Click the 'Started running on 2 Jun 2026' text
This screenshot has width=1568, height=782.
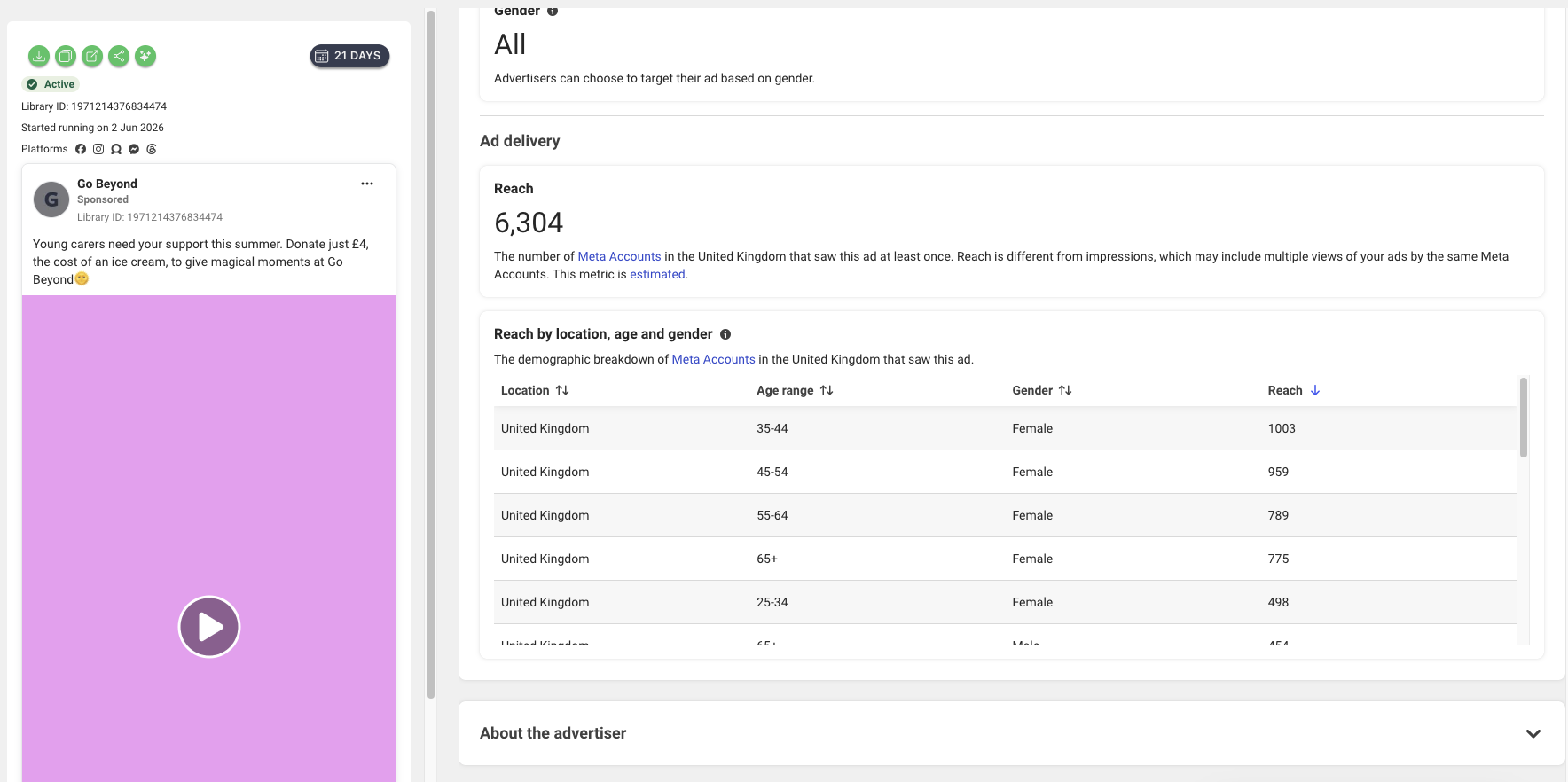[x=92, y=128]
